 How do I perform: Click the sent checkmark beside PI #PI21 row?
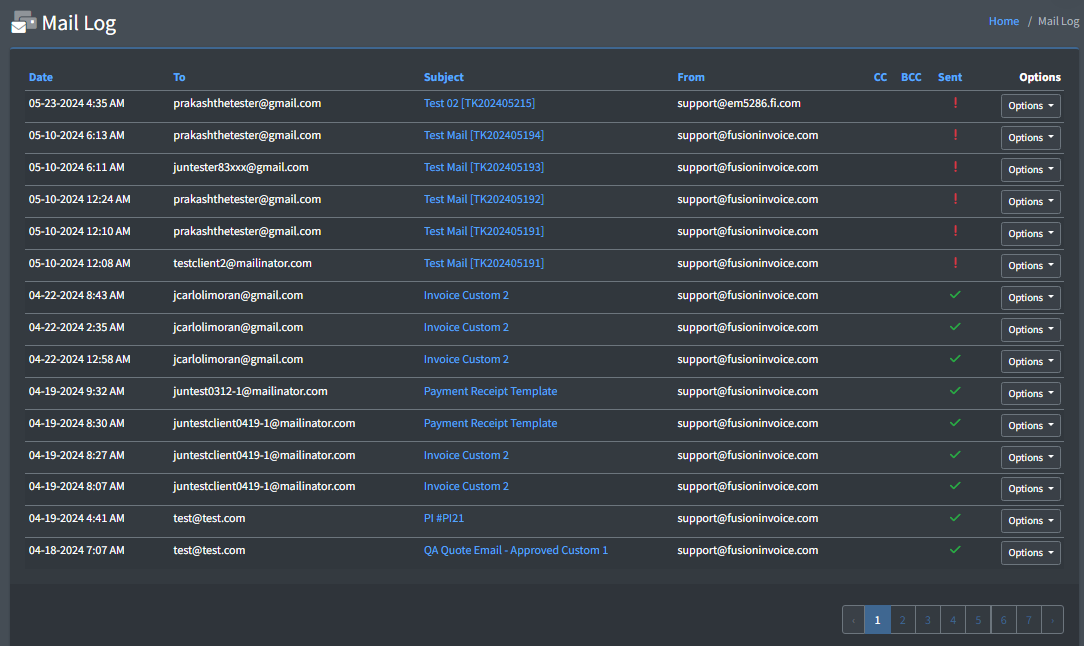coord(955,518)
